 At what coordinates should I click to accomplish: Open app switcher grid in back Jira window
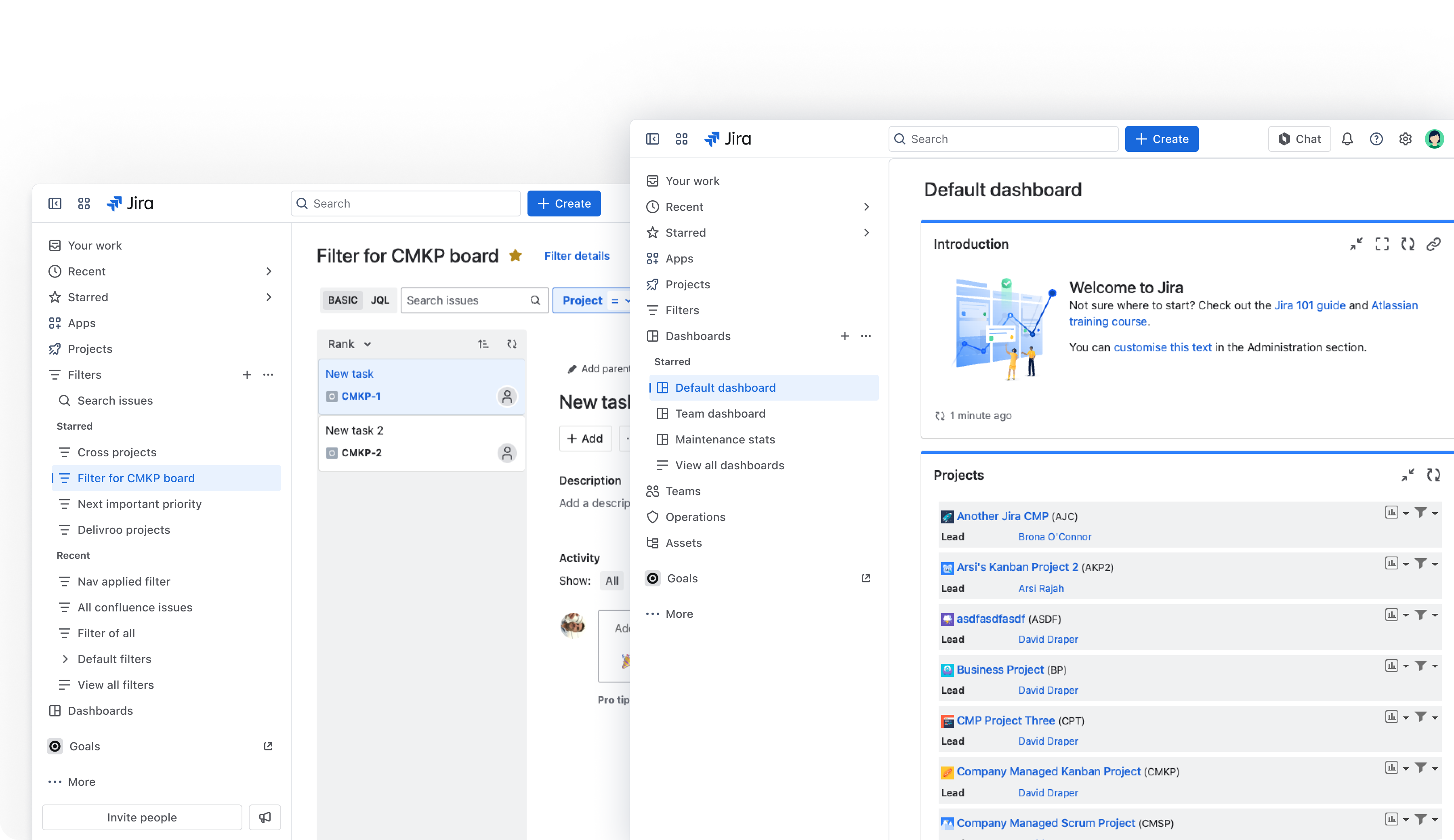[x=84, y=204]
